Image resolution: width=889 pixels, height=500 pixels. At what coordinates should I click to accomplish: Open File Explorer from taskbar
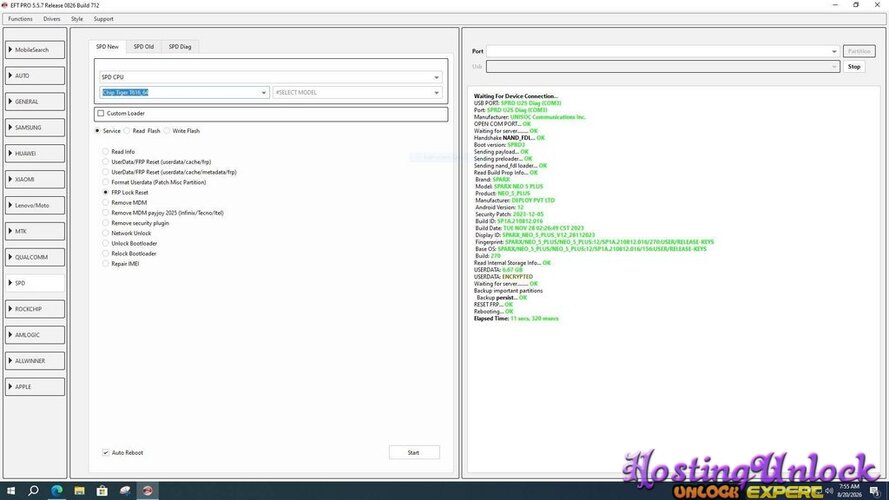tap(79, 491)
